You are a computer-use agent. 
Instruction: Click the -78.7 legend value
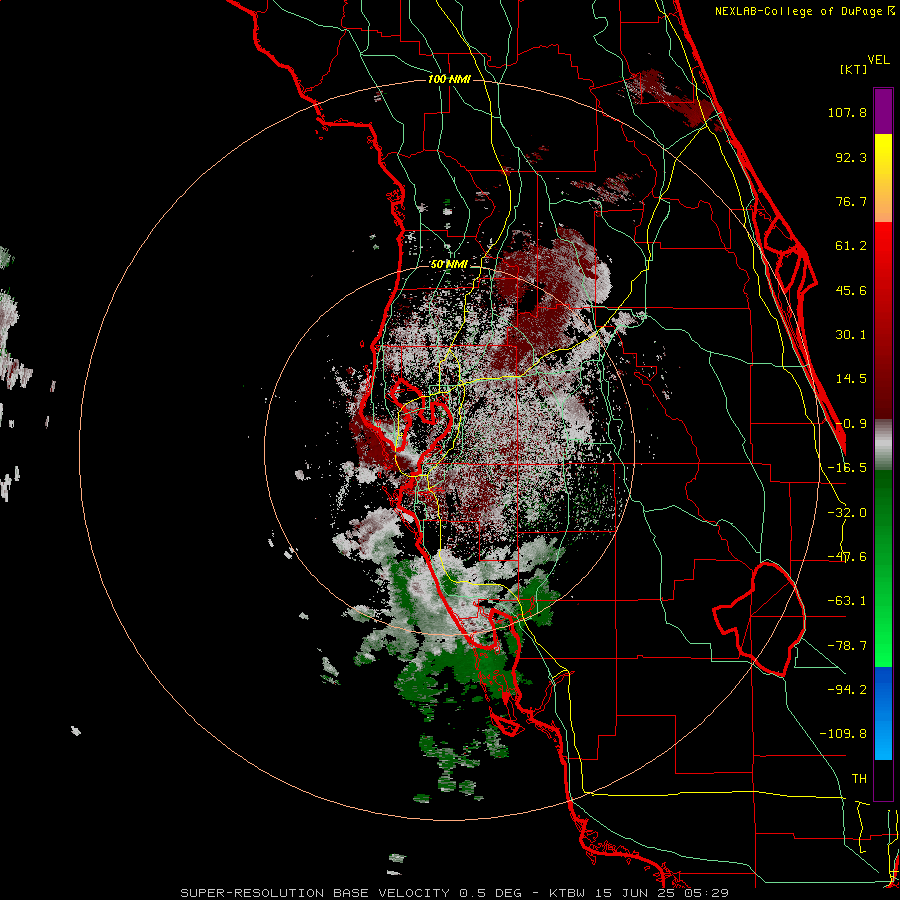(847, 646)
